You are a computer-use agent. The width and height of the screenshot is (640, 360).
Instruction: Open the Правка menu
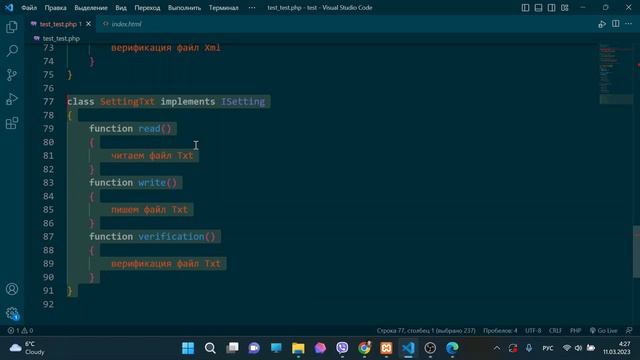click(56, 8)
